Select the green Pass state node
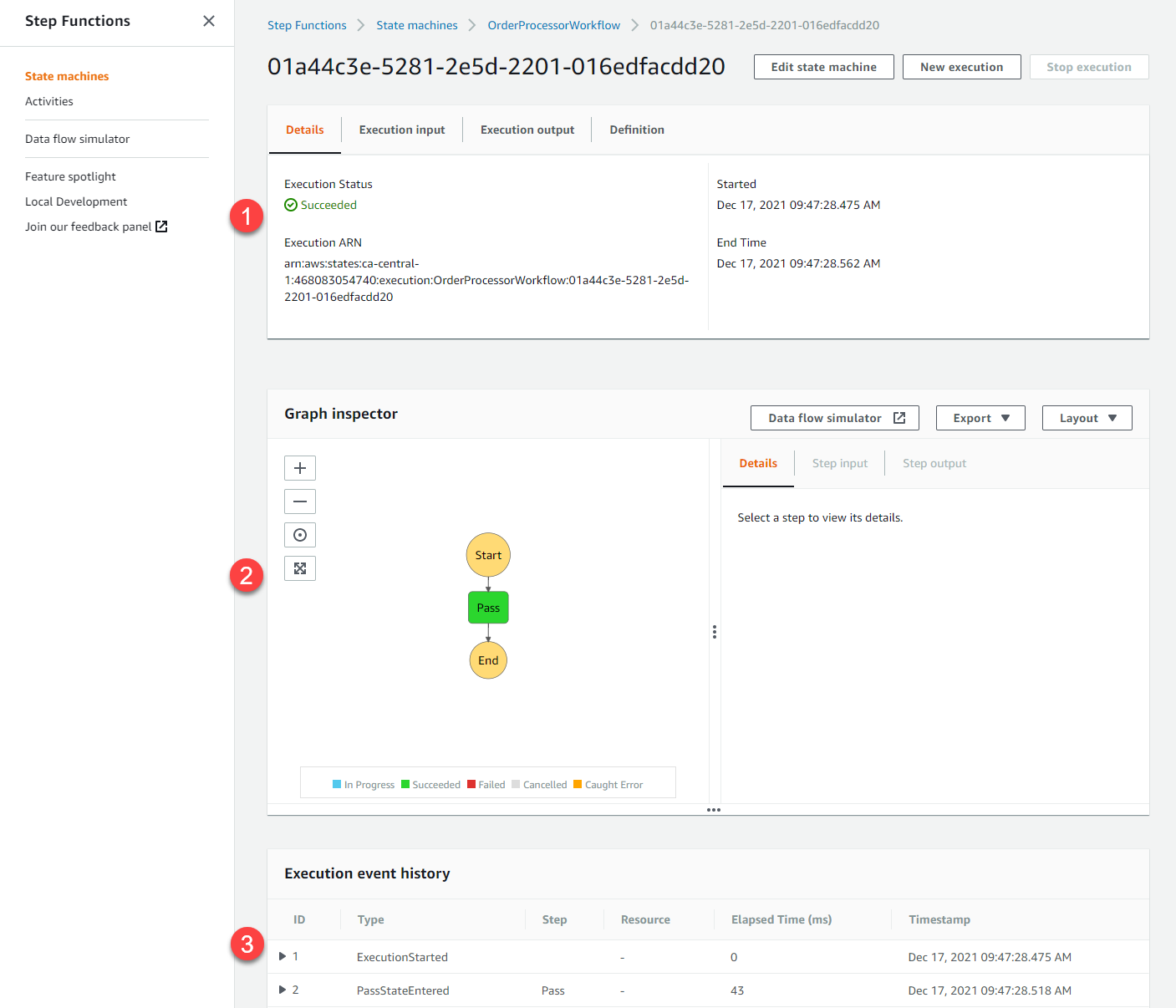Viewport: 1176px width, 1008px height. pyautogui.click(x=488, y=608)
